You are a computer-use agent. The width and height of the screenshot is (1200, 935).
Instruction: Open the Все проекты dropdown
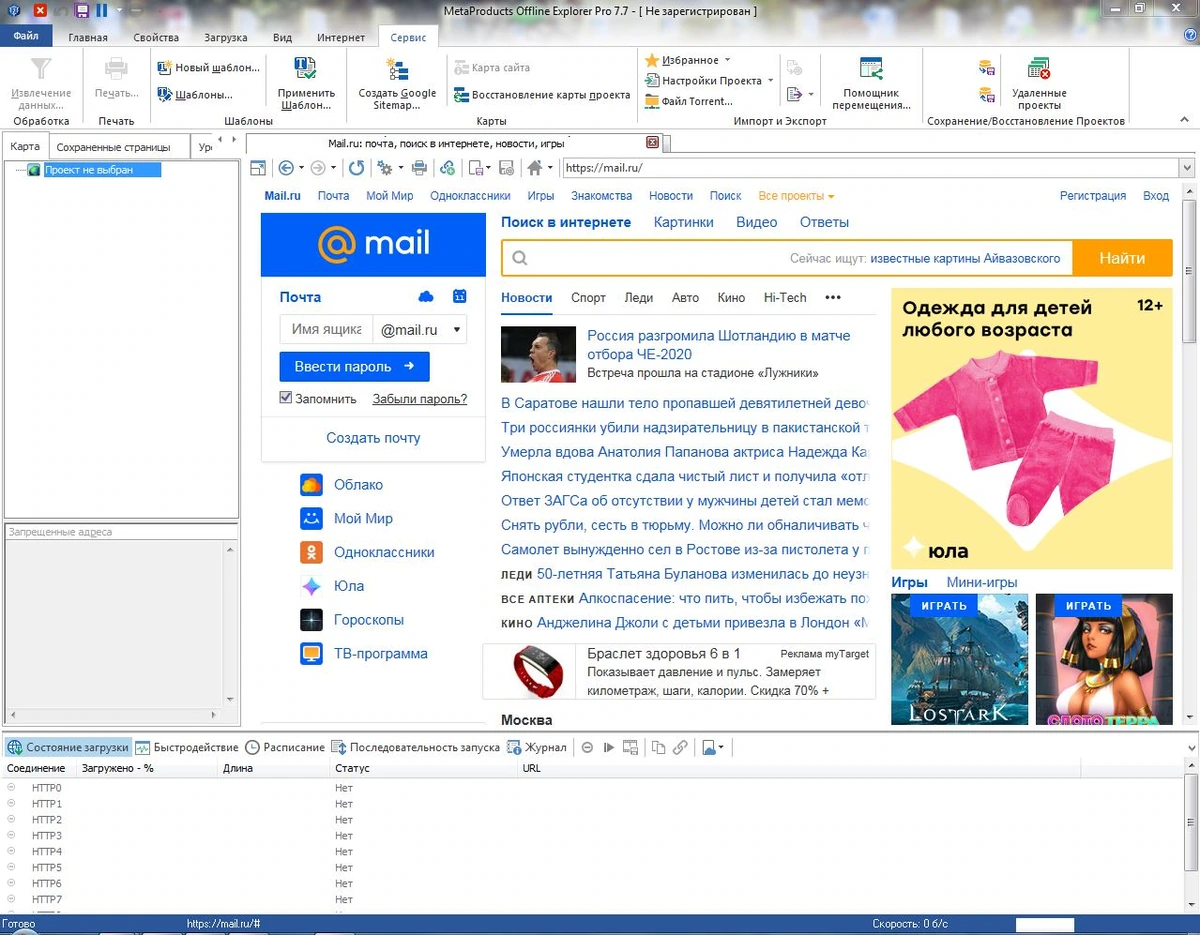point(796,196)
